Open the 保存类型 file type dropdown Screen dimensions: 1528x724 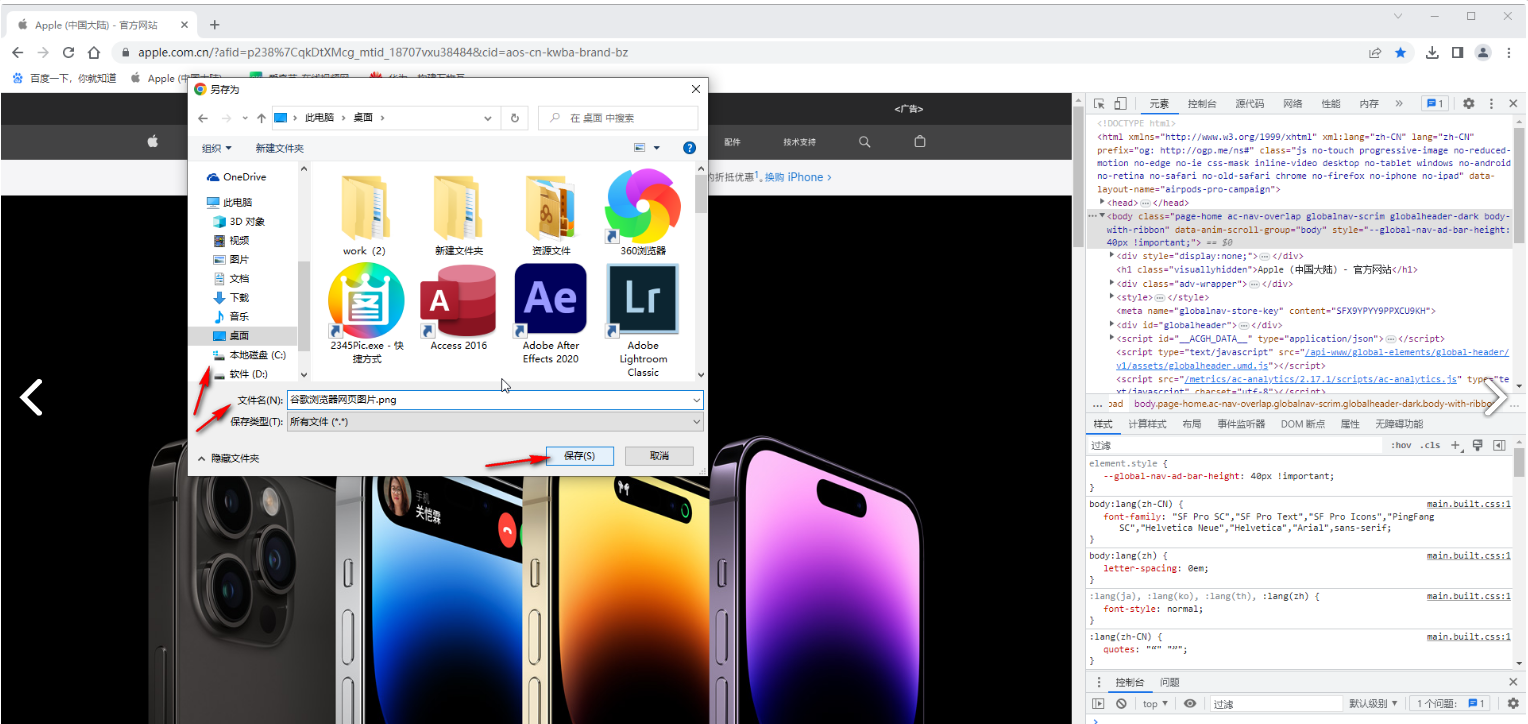click(495, 422)
